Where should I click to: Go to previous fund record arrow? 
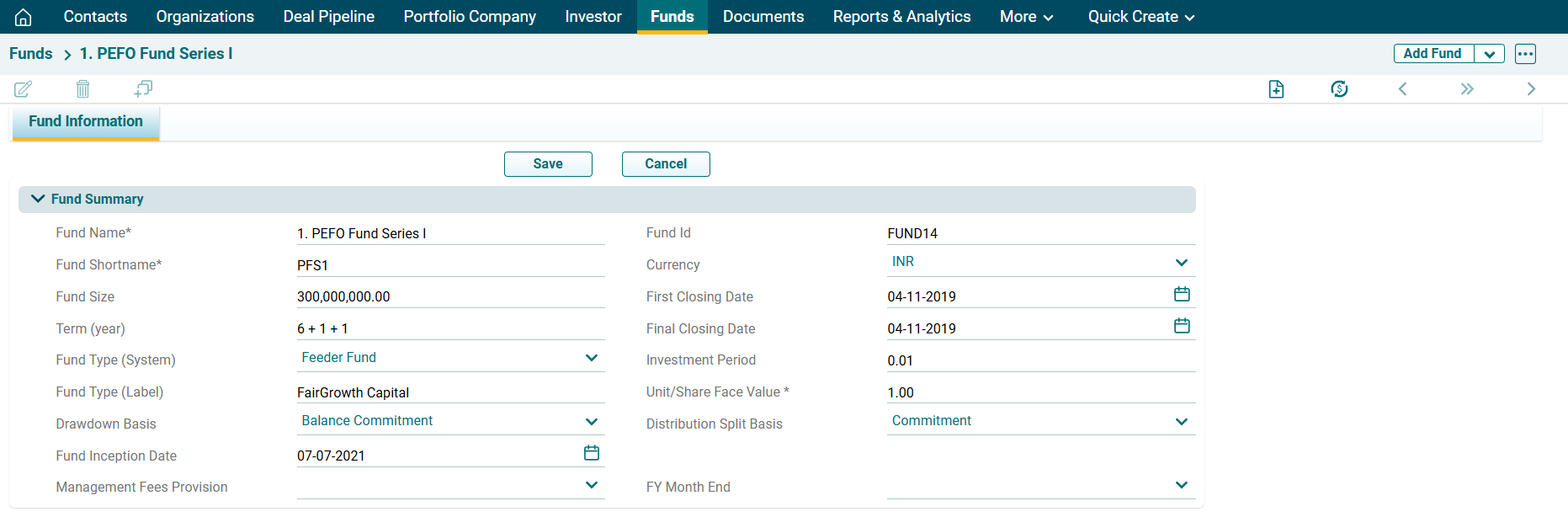[1402, 89]
